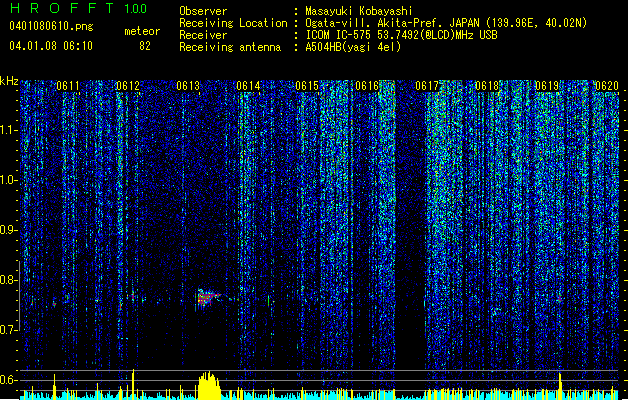Viewport: 629px width, 400px height.
Task: Click the kHz axis unit label
Action: [x=9, y=81]
